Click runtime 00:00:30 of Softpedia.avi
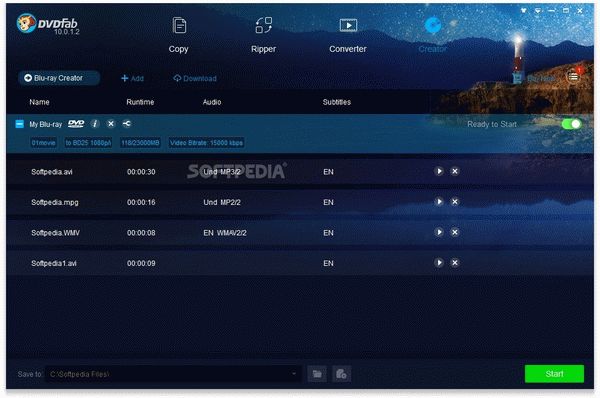Screen dimensions: 600x398 [x=141, y=172]
